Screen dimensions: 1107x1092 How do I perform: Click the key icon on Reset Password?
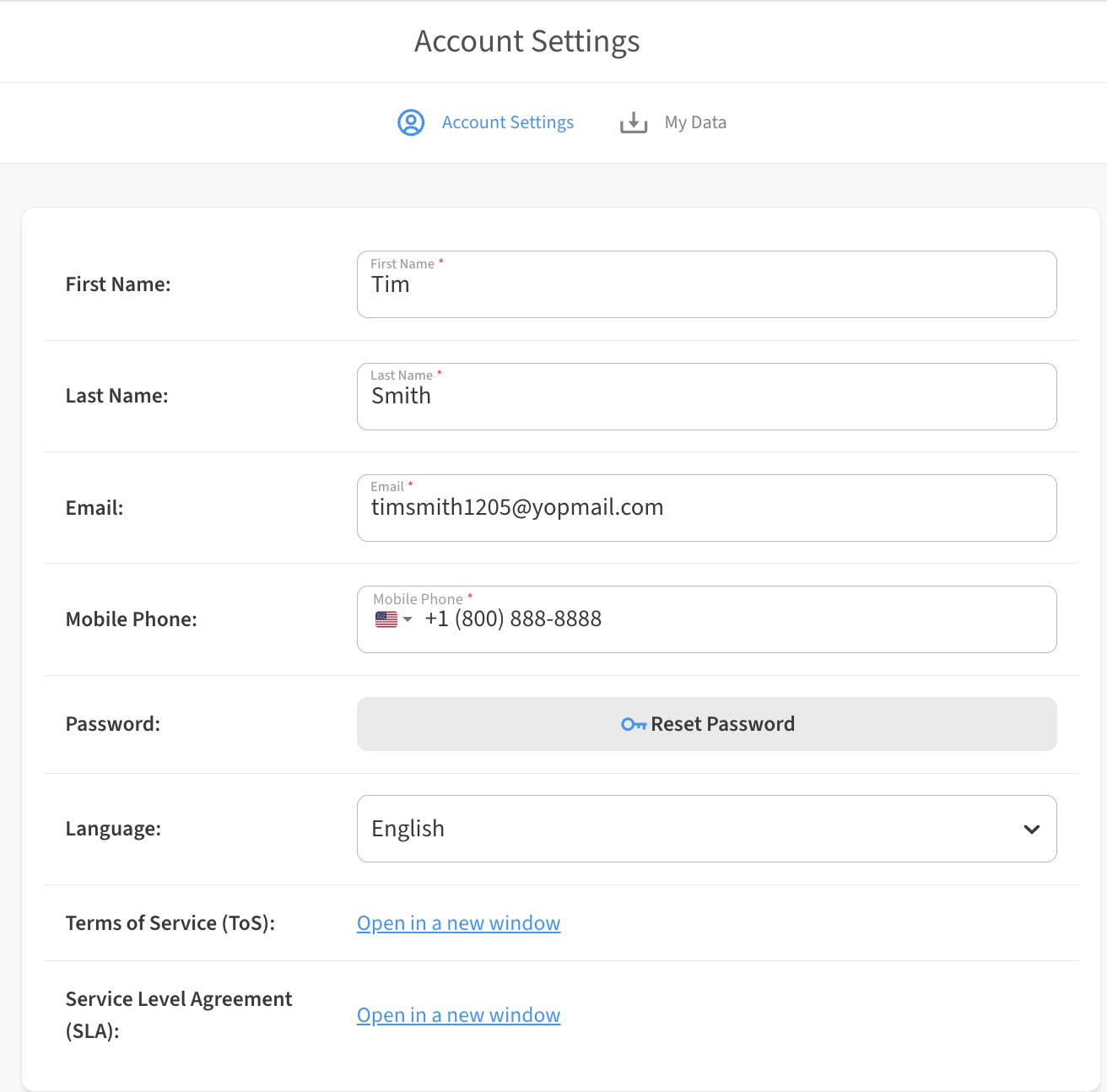(x=633, y=724)
